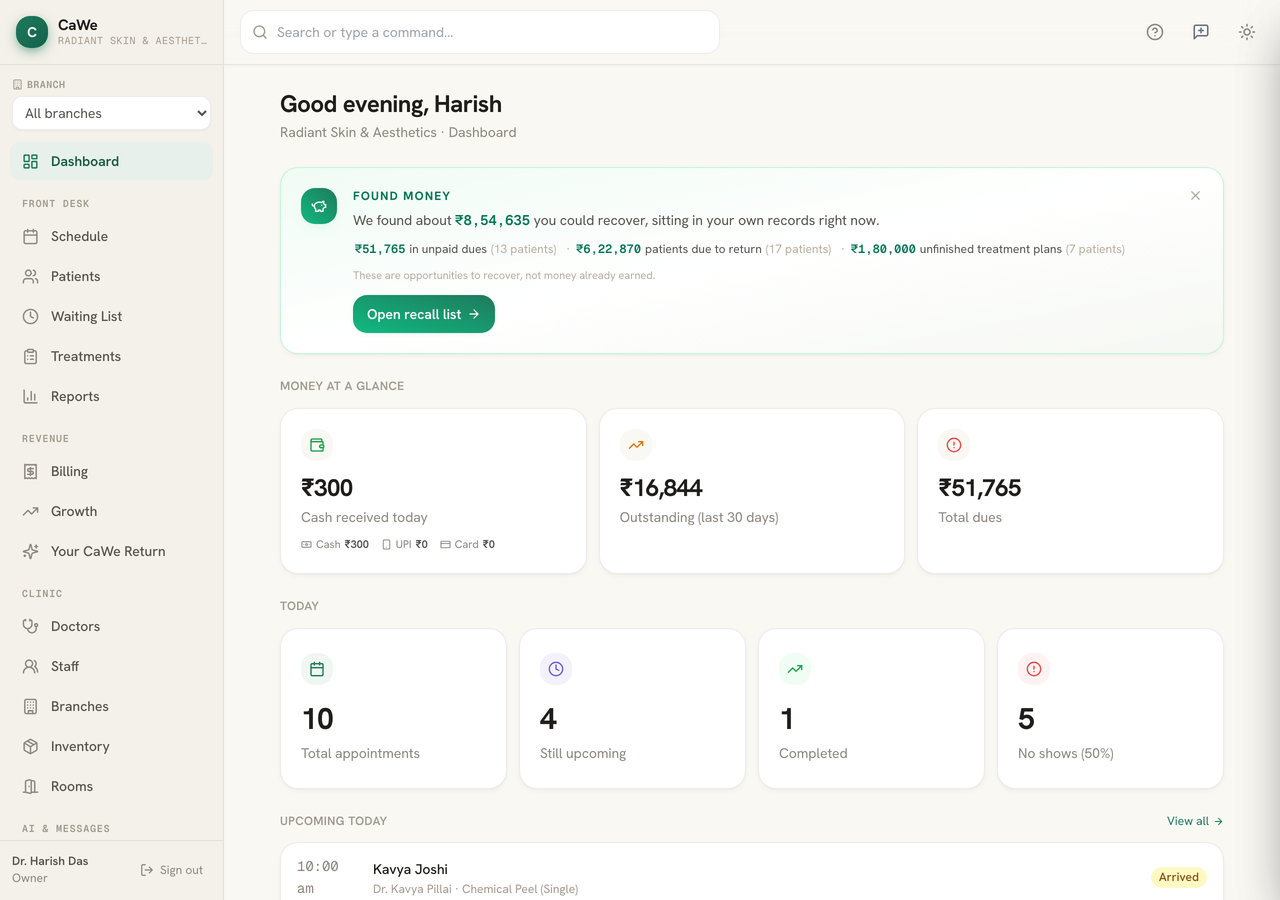Open Reports in the sidebar
This screenshot has width=1280, height=900.
point(112,396)
